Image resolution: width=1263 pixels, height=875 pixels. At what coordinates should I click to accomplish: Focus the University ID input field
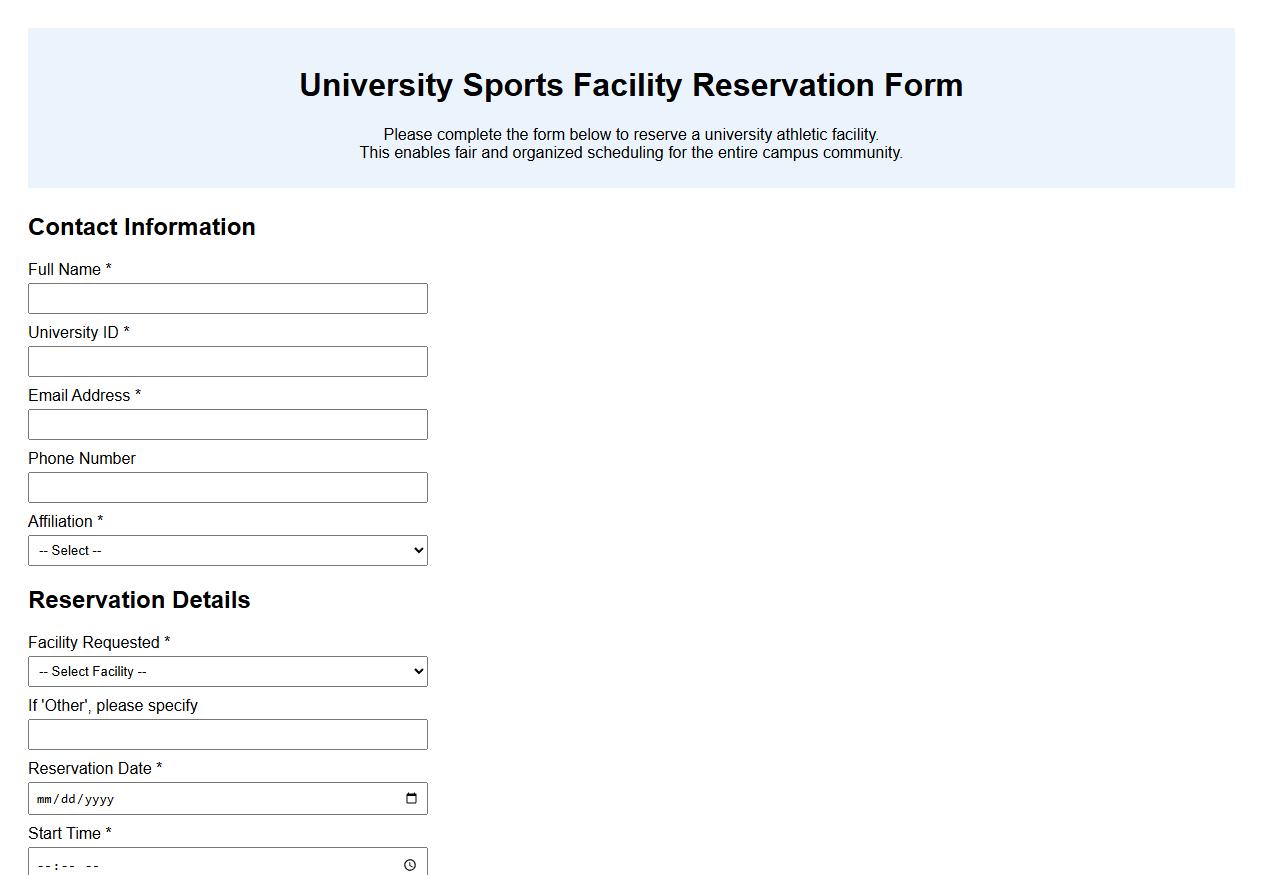coord(228,361)
